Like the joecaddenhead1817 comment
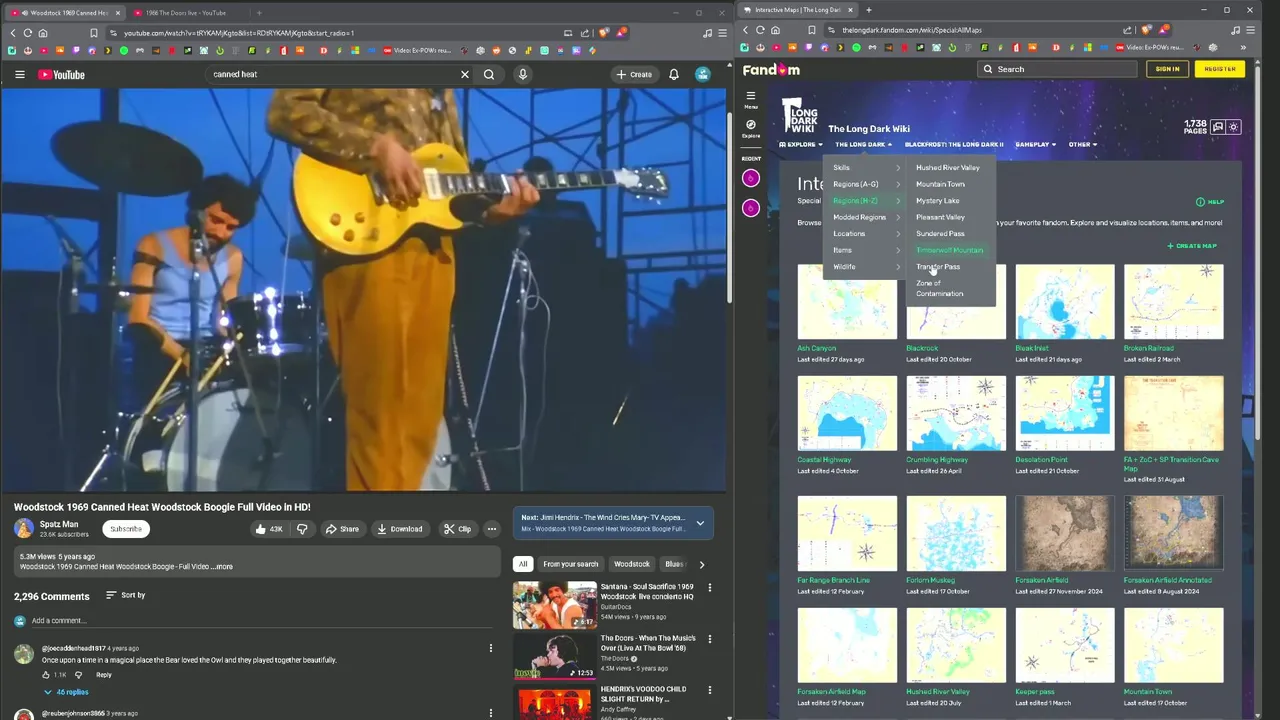Screen dimensions: 1280x720 click(47, 675)
